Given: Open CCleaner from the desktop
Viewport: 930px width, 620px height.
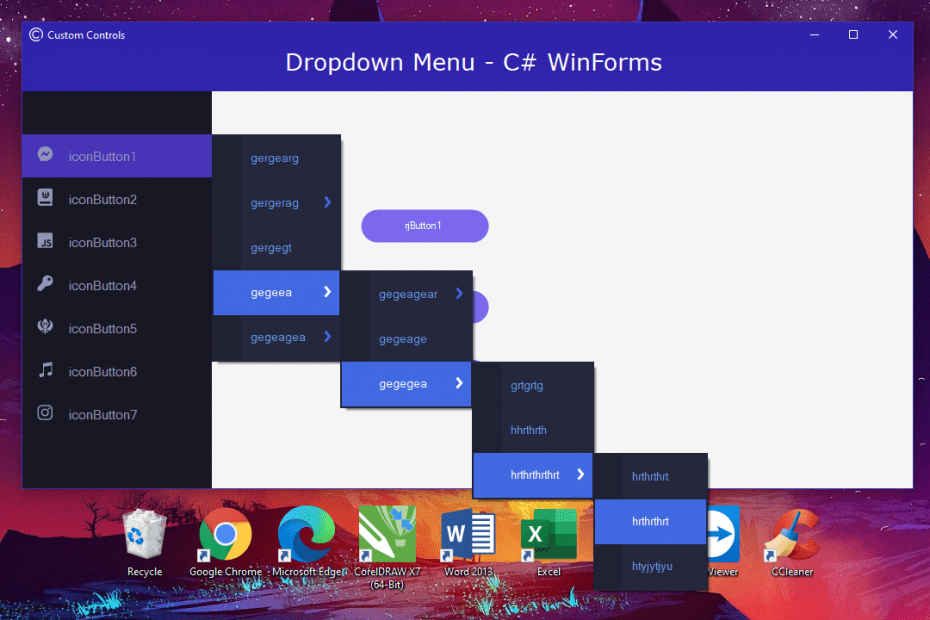Looking at the screenshot, I should coord(791,535).
